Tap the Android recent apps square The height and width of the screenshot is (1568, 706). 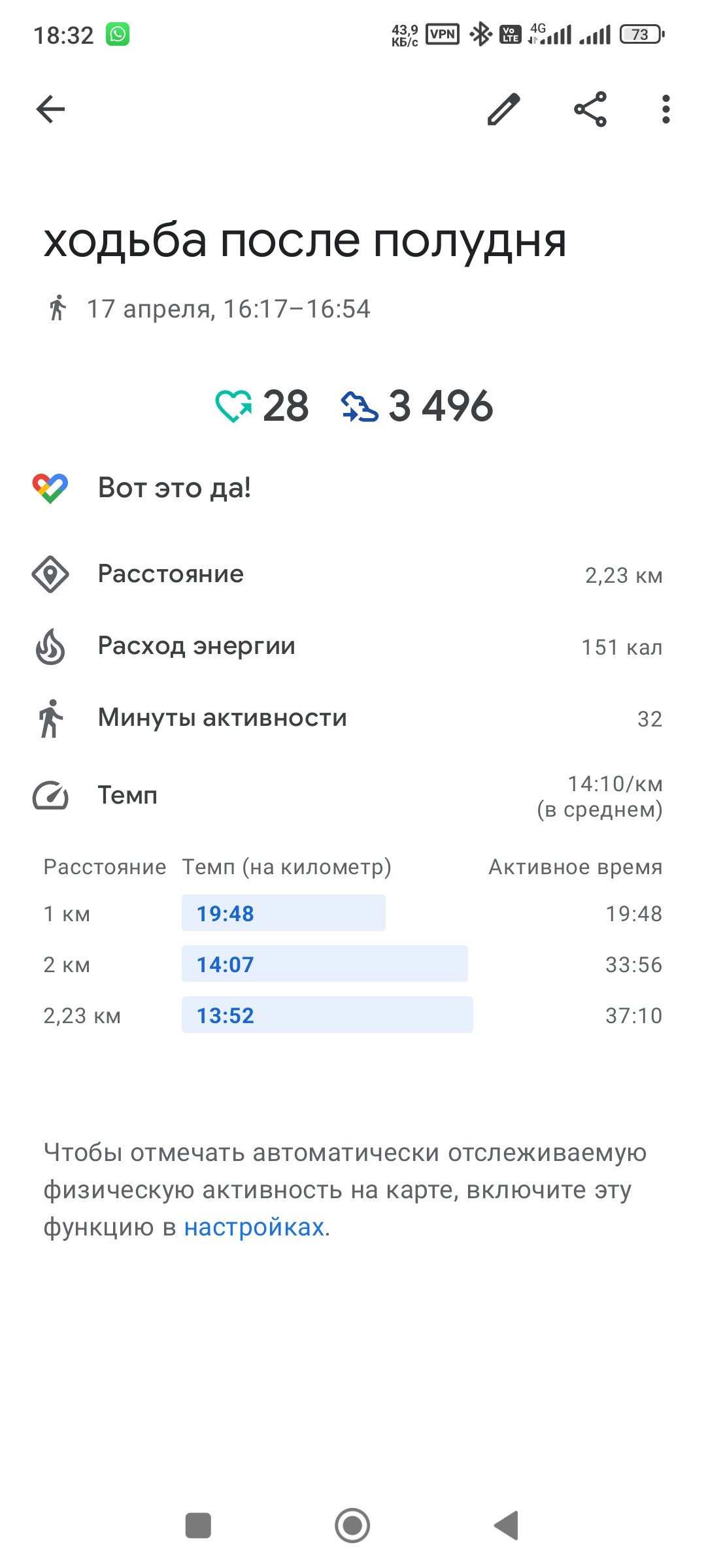click(x=198, y=1526)
